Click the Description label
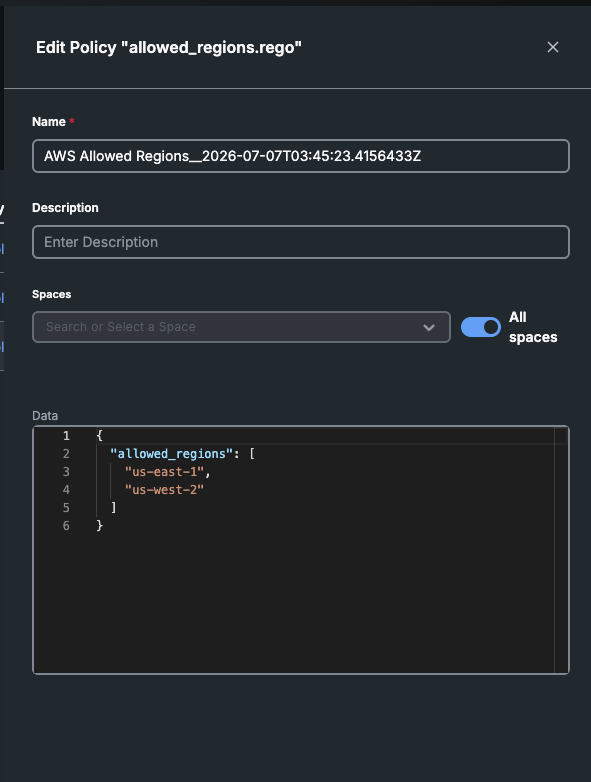The width and height of the screenshot is (591, 782). pyautogui.click(x=65, y=207)
